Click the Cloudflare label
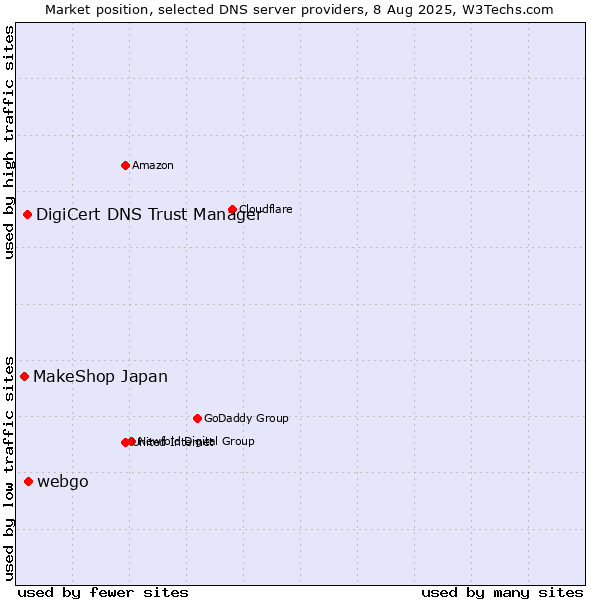Viewport: 600px width, 600px height. [x=266, y=209]
